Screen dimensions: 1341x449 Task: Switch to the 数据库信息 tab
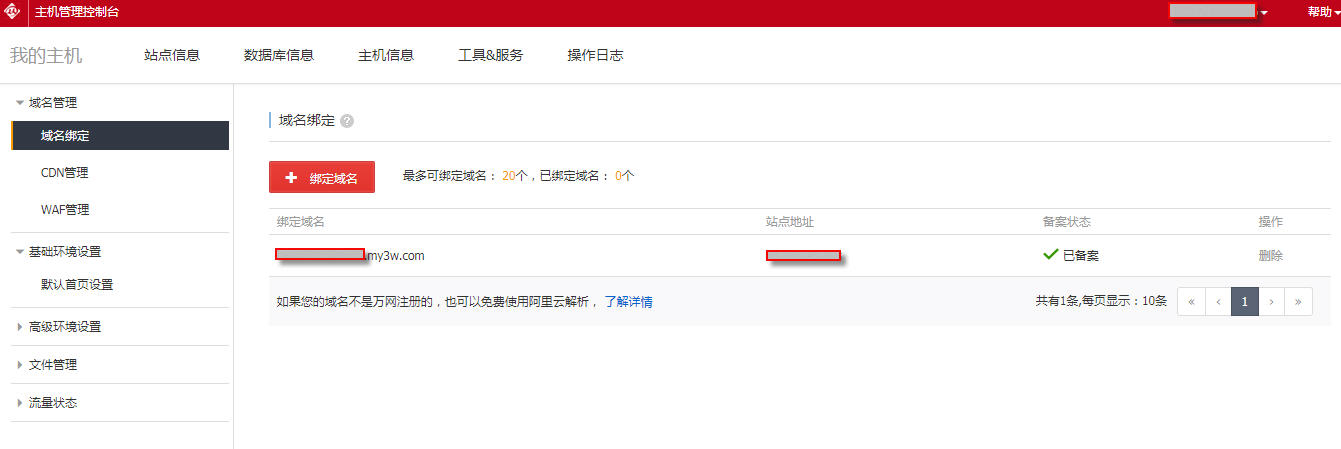(279, 55)
